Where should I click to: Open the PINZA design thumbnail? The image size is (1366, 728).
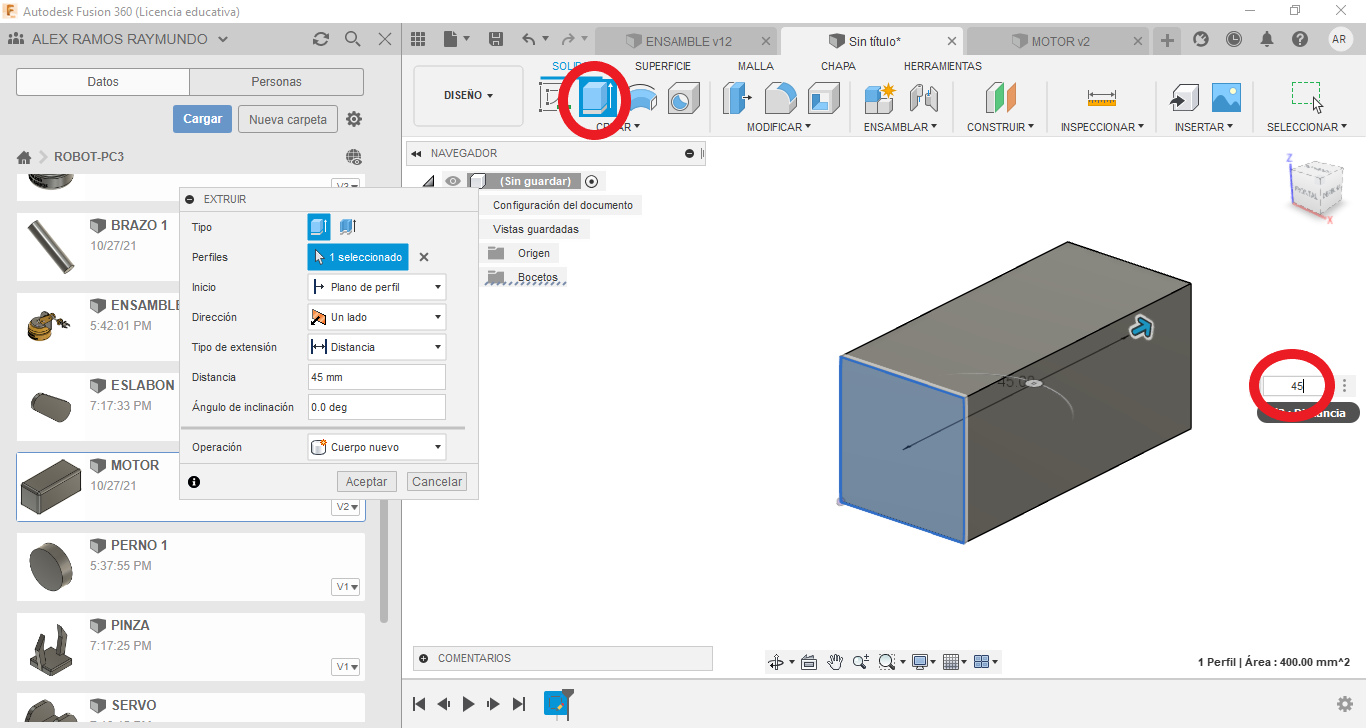[x=50, y=650]
